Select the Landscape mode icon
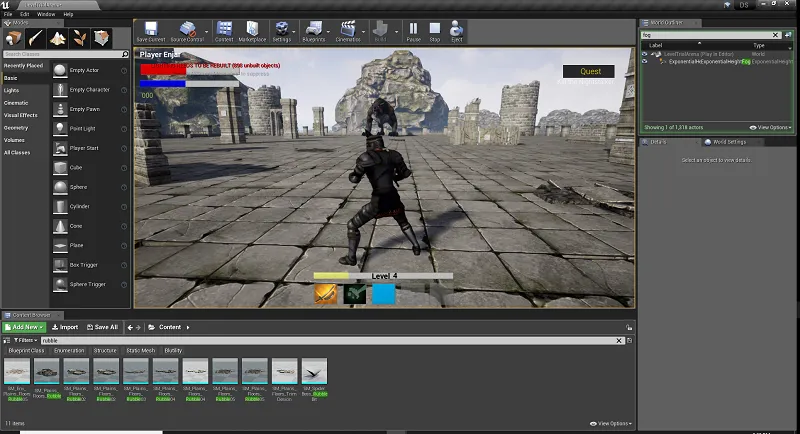This screenshot has height=434, width=800. (57, 38)
